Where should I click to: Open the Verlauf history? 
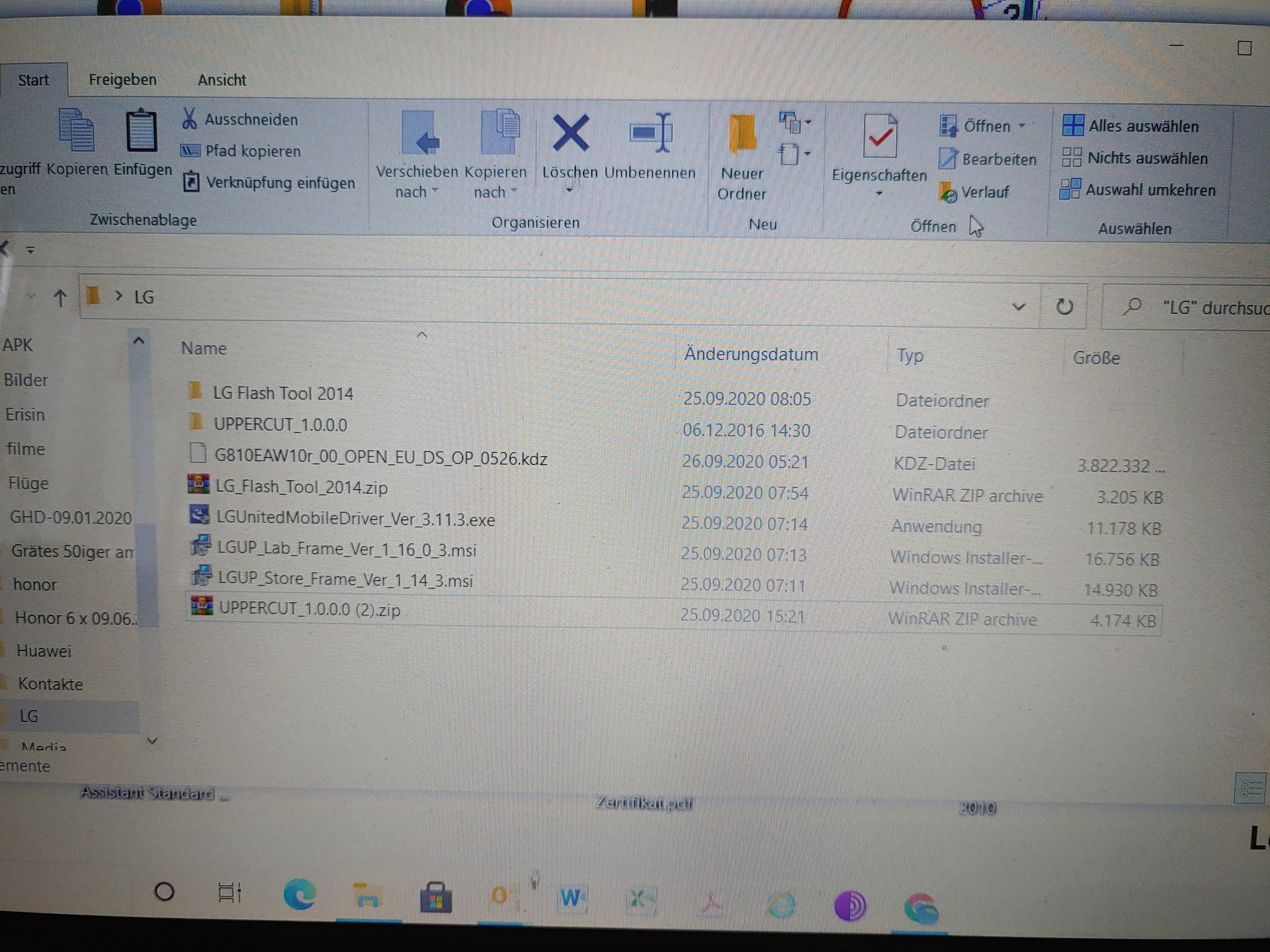click(974, 192)
